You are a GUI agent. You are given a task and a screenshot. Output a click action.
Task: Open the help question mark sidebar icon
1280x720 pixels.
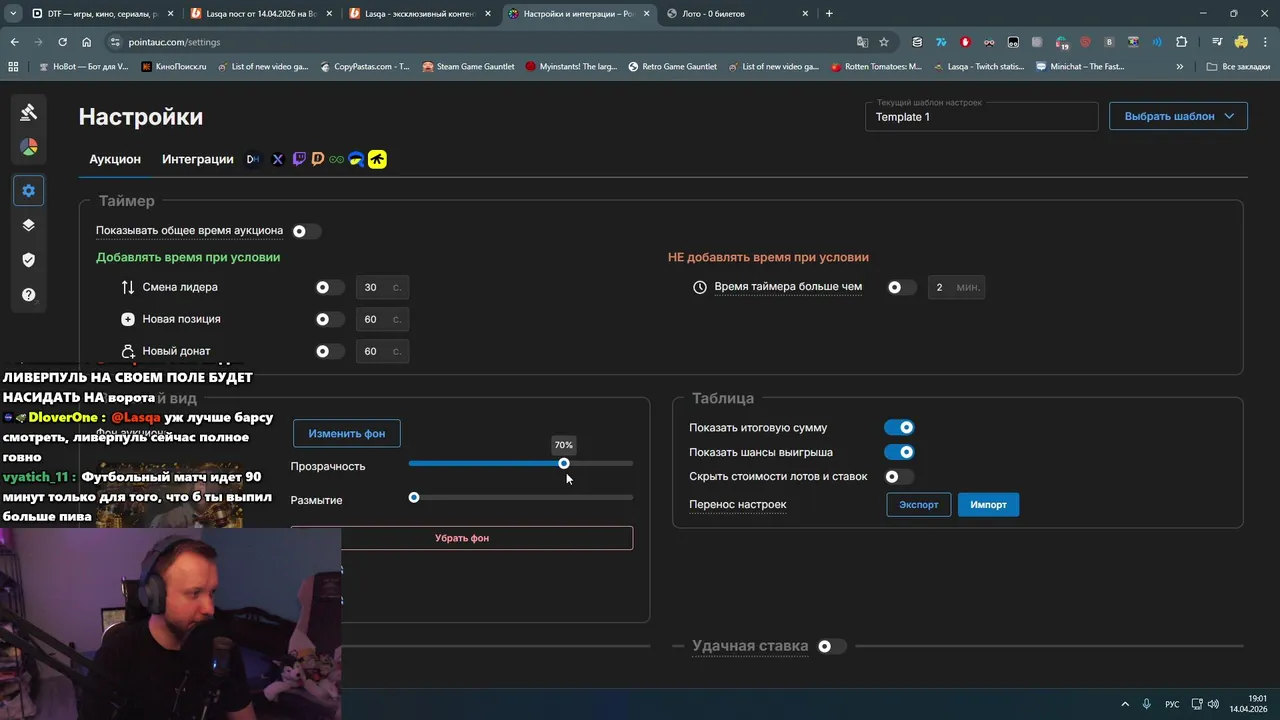point(28,295)
